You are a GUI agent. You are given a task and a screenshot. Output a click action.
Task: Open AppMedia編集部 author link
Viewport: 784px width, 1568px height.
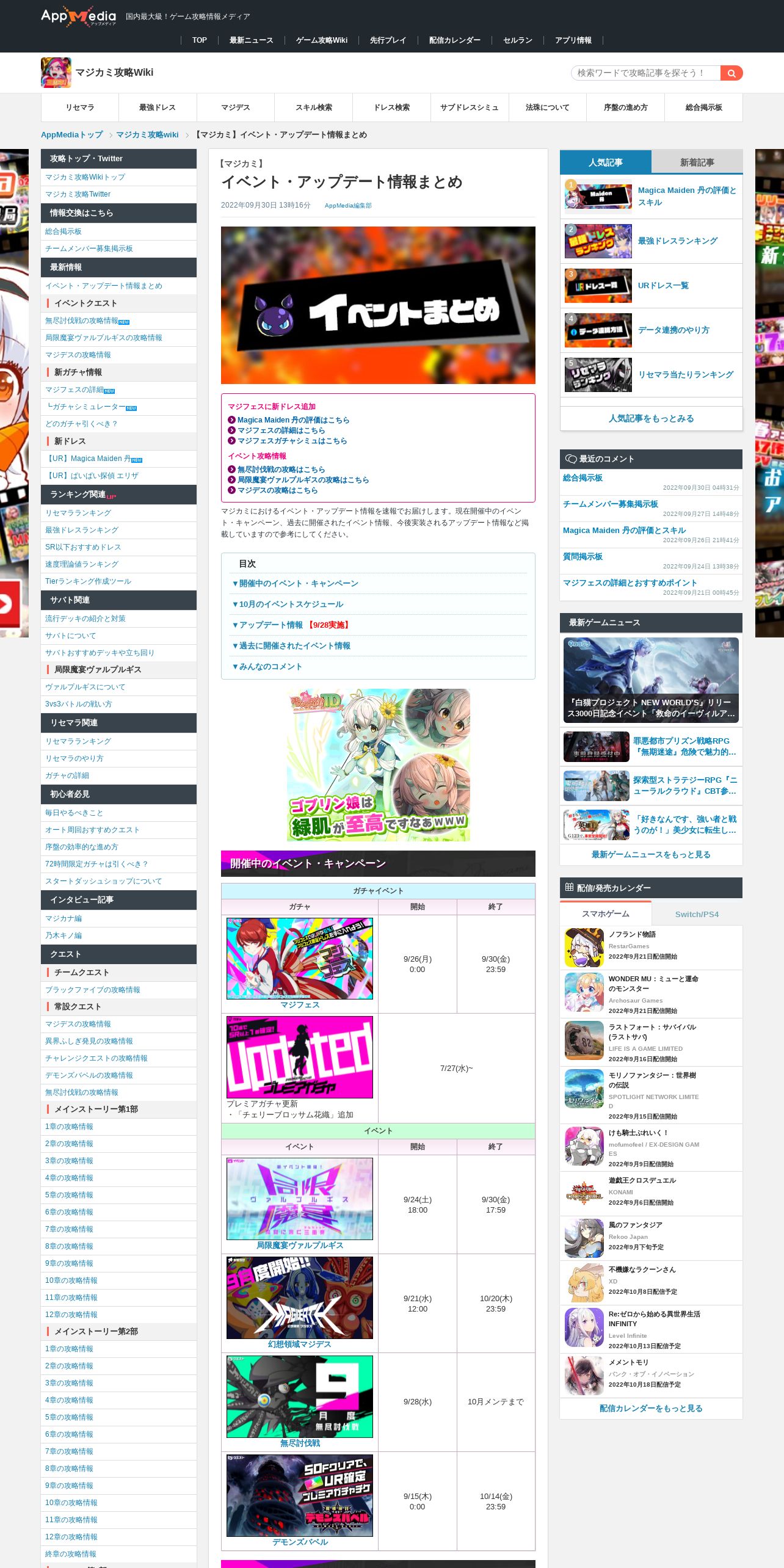pos(348,206)
